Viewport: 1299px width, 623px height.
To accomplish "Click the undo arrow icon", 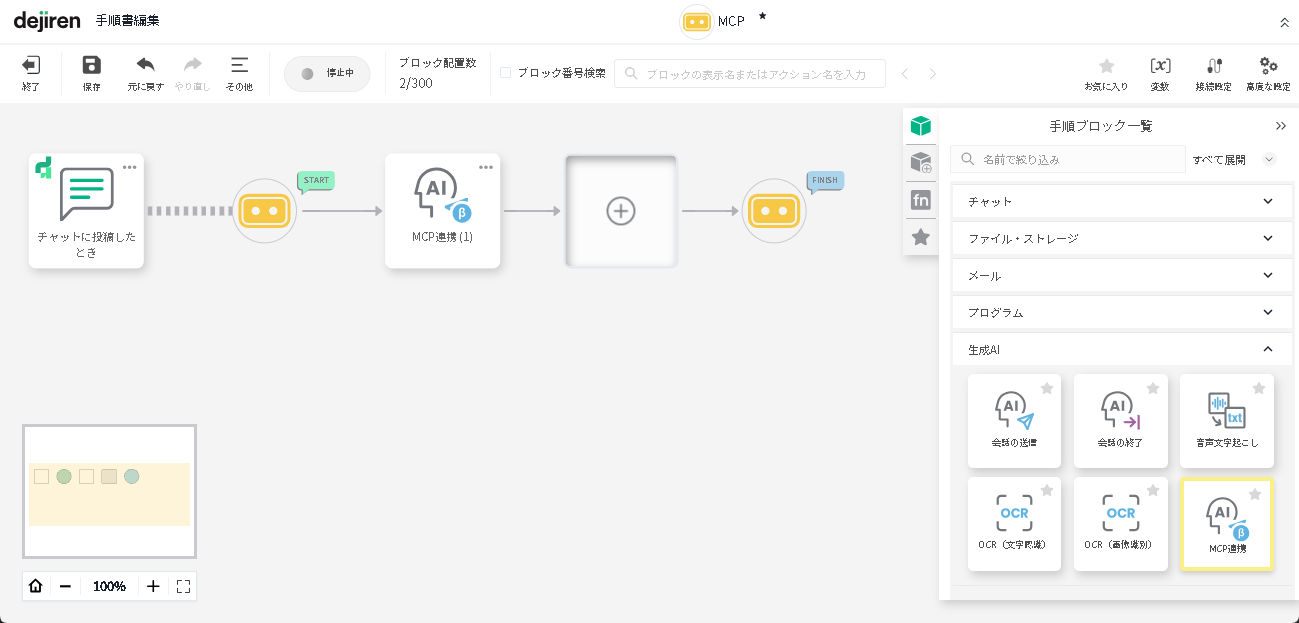I will pos(145,66).
